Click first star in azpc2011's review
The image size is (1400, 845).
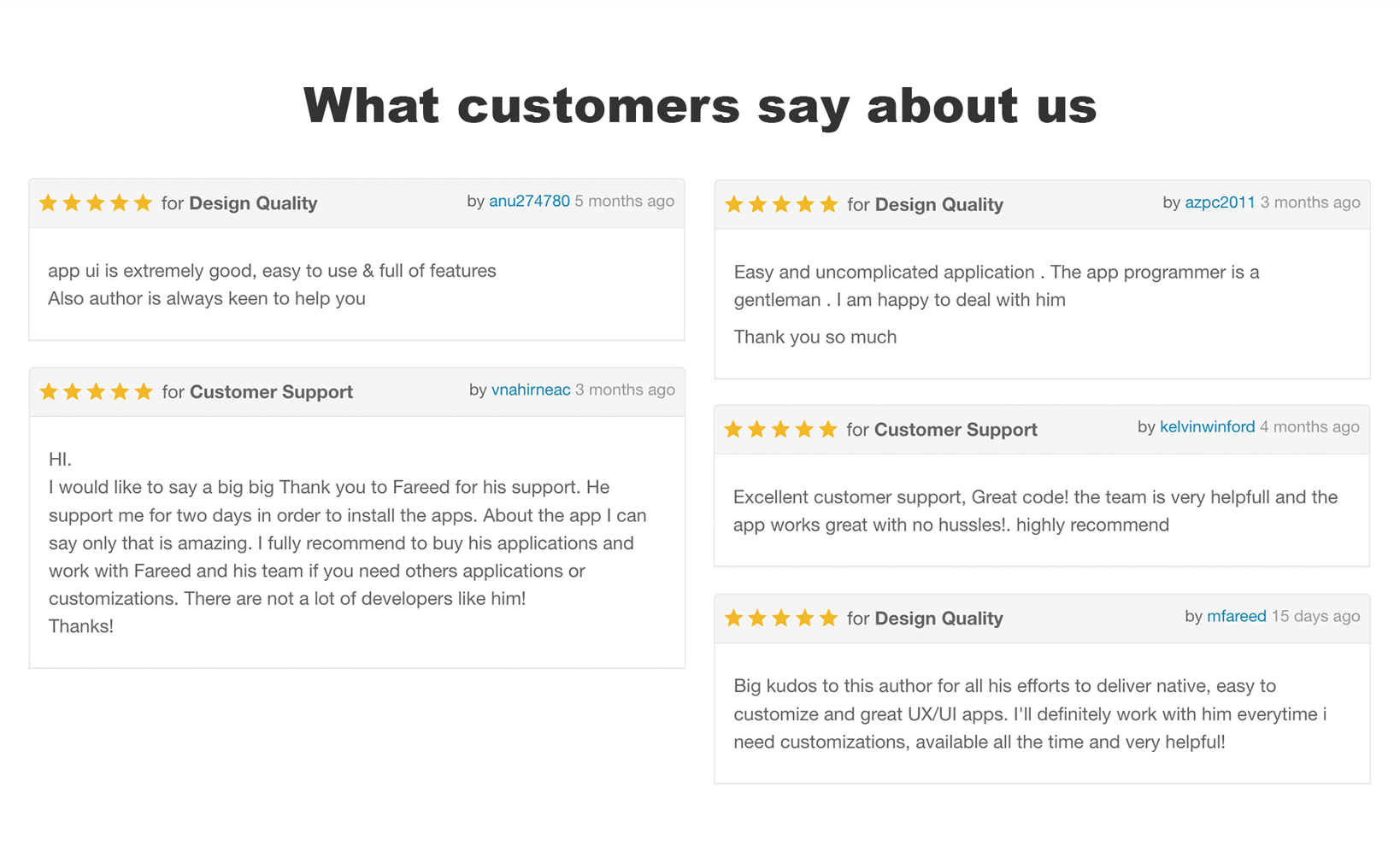click(734, 205)
